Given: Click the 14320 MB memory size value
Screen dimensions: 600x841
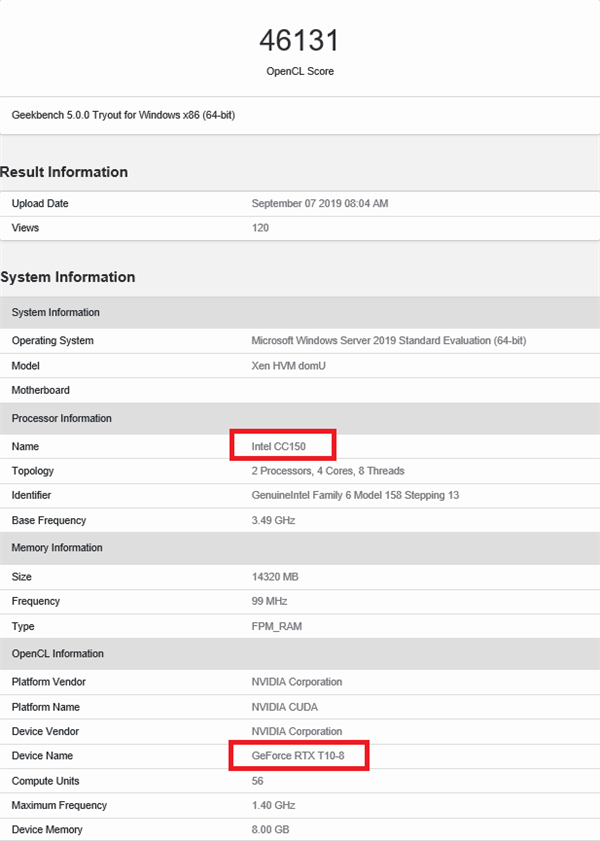Looking at the screenshot, I should [275, 577].
